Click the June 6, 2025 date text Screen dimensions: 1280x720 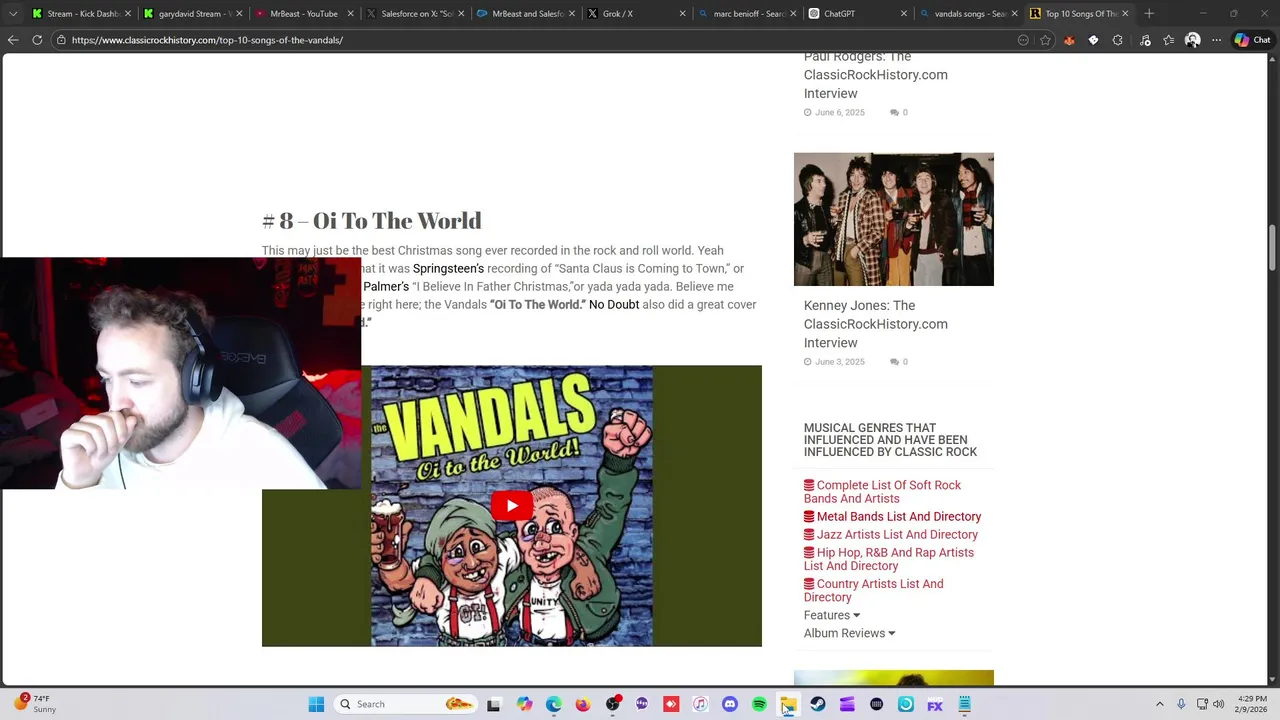tap(839, 113)
